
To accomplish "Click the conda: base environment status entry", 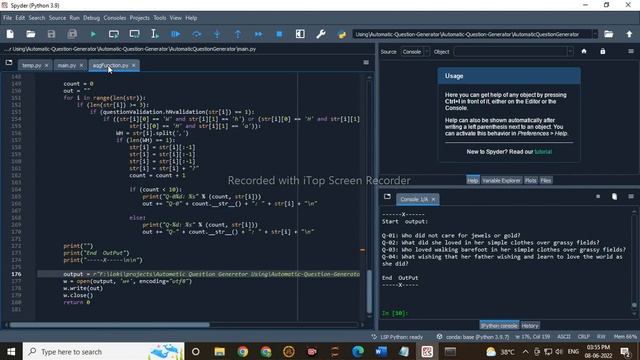I will [473, 337].
